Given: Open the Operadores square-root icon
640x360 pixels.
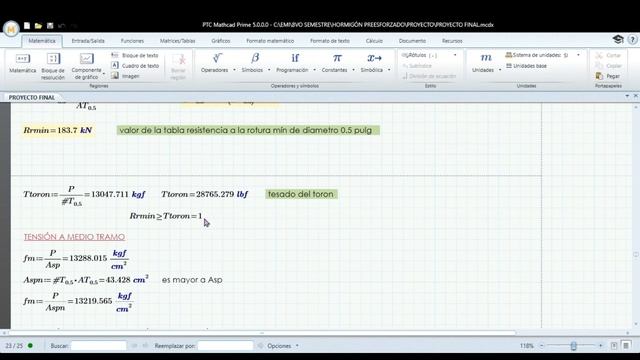Looking at the screenshot, I should click(217, 58).
